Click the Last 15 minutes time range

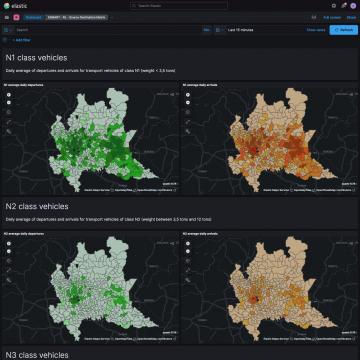pyautogui.click(x=240, y=30)
